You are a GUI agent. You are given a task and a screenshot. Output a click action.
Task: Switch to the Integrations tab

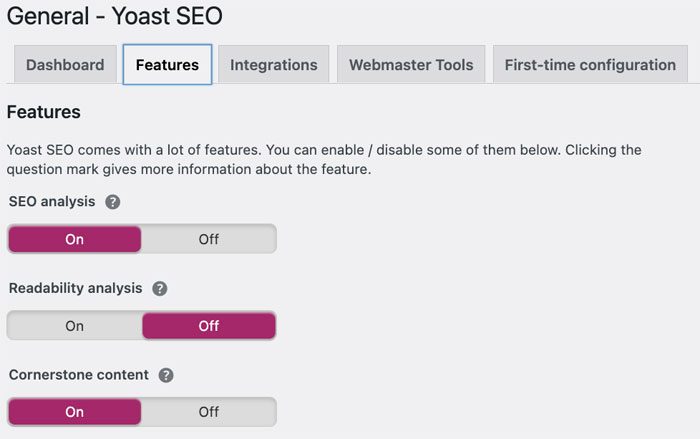[273, 65]
